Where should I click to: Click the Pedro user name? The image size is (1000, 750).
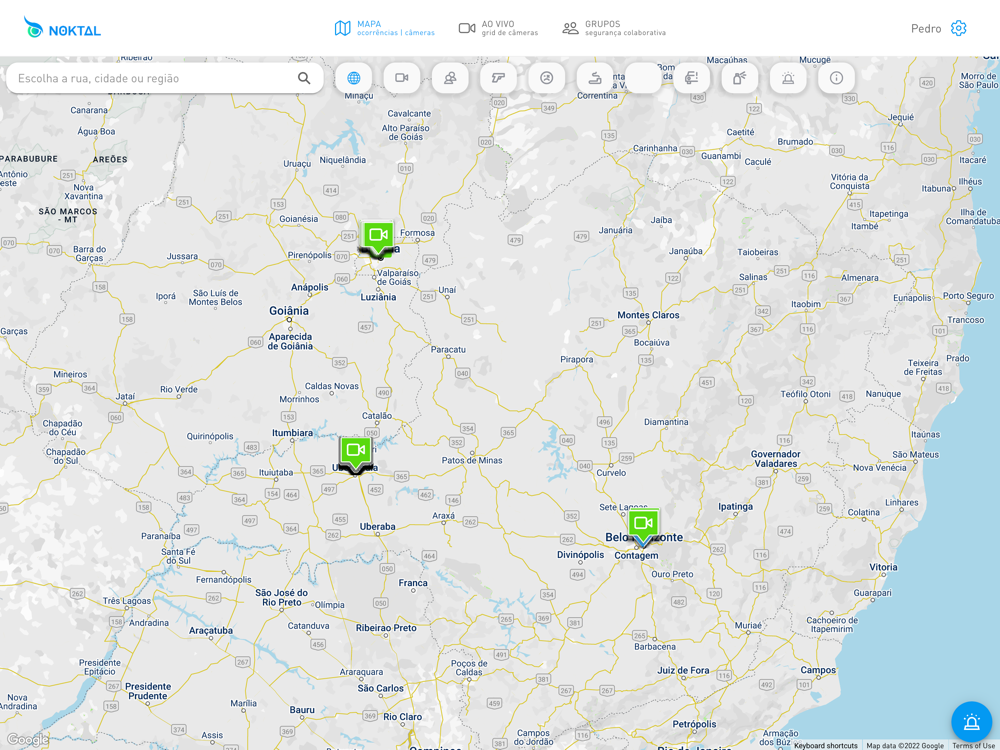[x=925, y=28]
